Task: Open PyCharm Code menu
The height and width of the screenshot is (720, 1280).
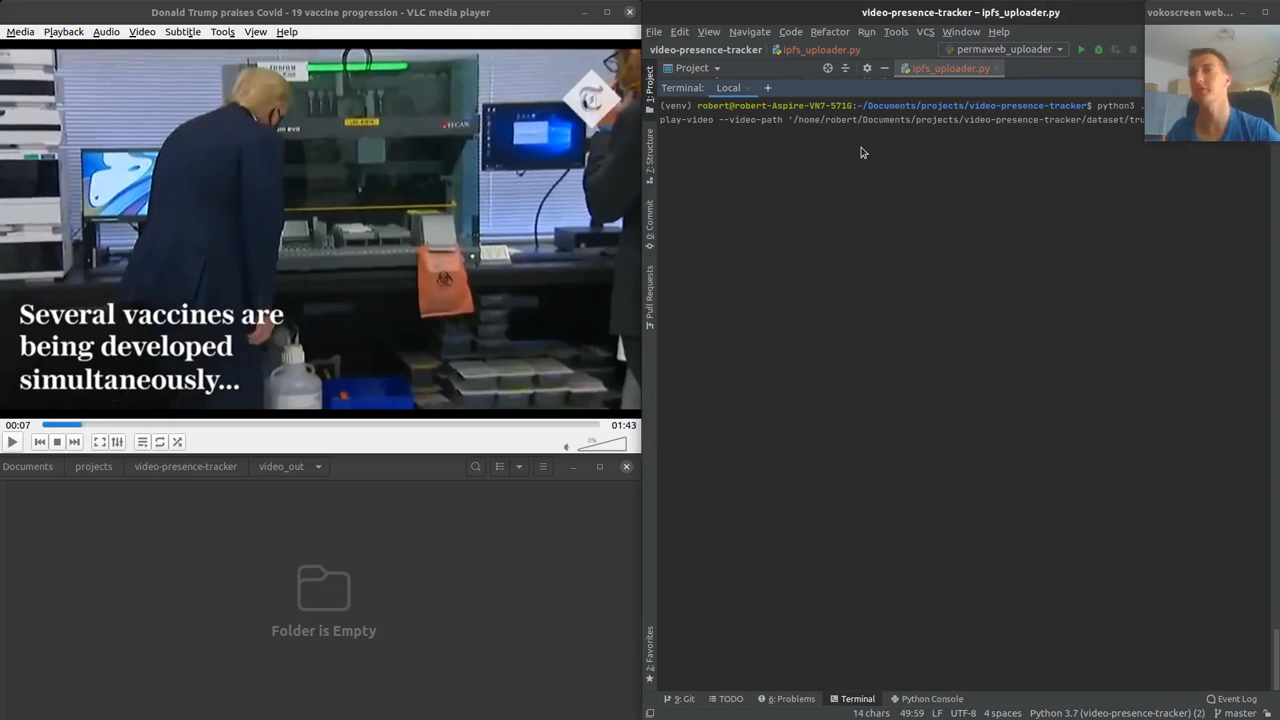Action: 791,32
